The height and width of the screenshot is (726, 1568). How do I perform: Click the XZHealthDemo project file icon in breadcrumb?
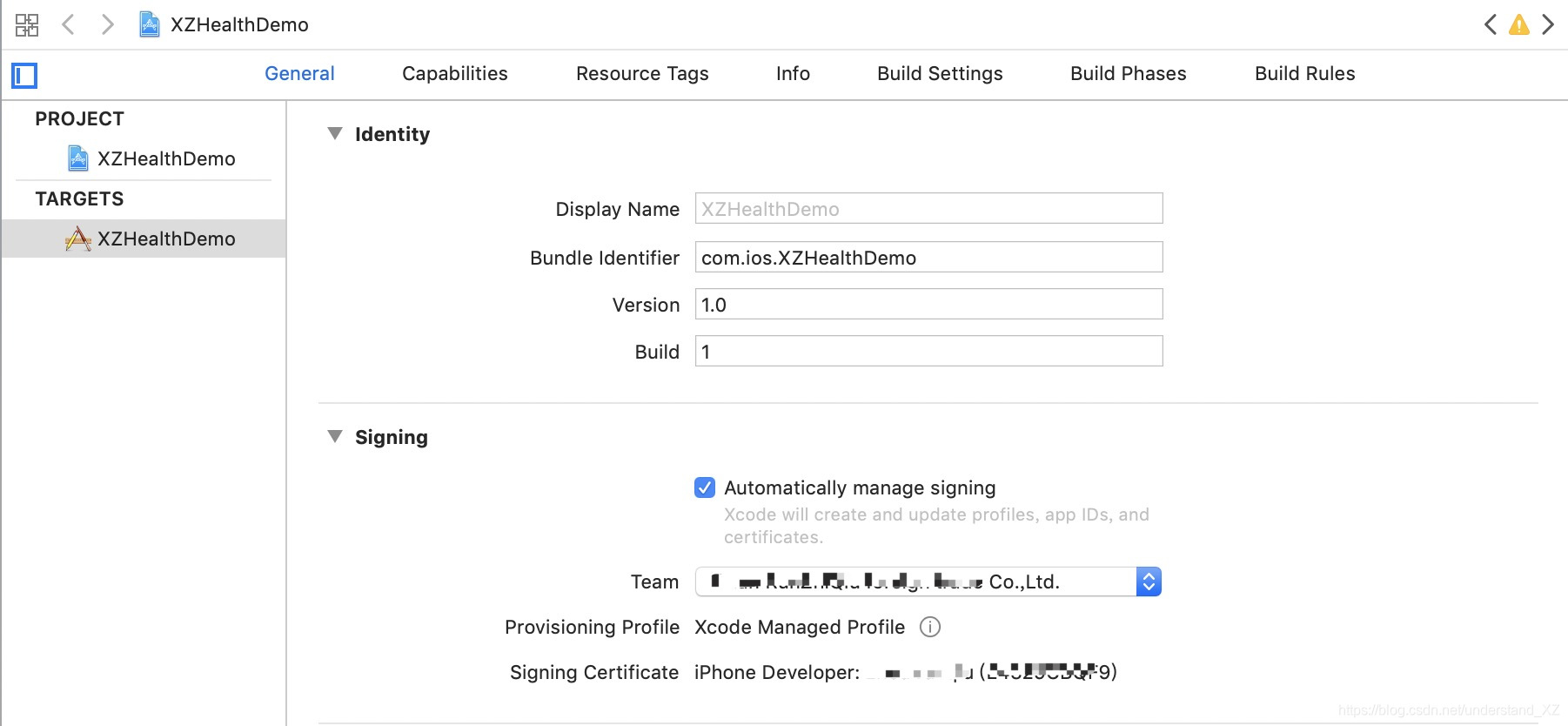pyautogui.click(x=150, y=24)
